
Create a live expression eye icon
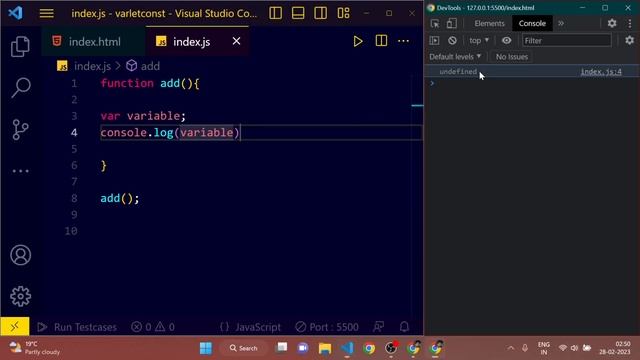tap(507, 40)
